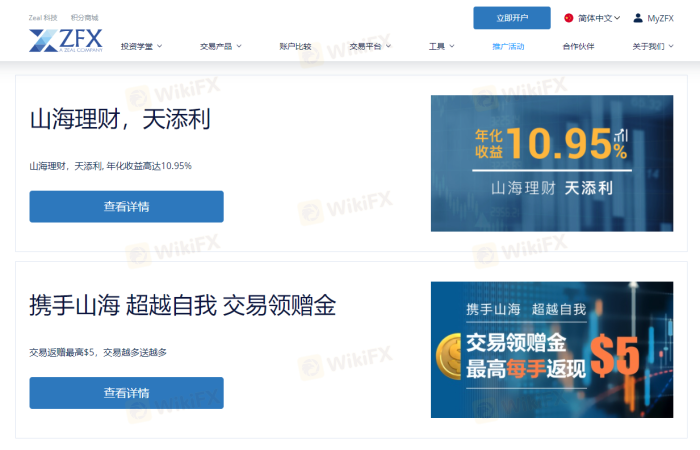Expand the 投资学堂 menu
700x450 pixels.
(141, 46)
